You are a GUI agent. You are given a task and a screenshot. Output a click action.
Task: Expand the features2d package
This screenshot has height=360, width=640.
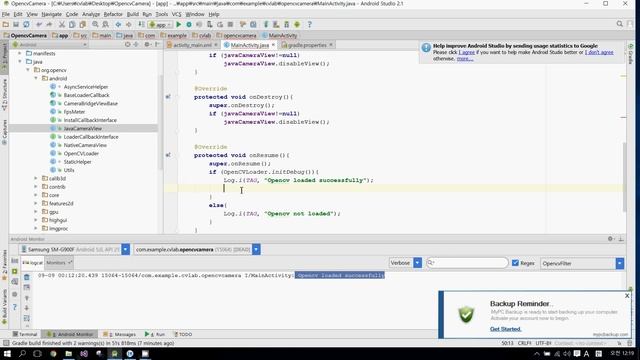36,203
